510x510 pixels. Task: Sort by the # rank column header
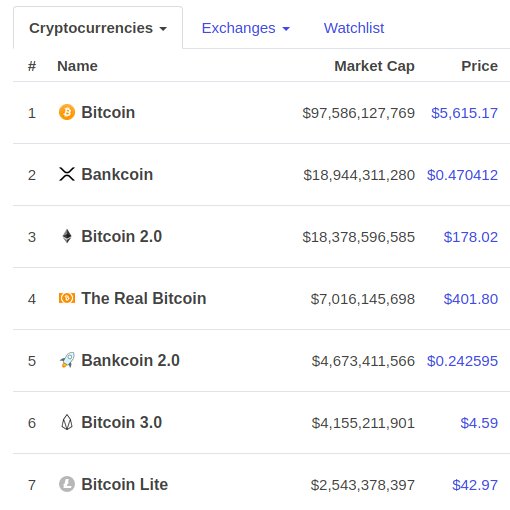(32, 66)
